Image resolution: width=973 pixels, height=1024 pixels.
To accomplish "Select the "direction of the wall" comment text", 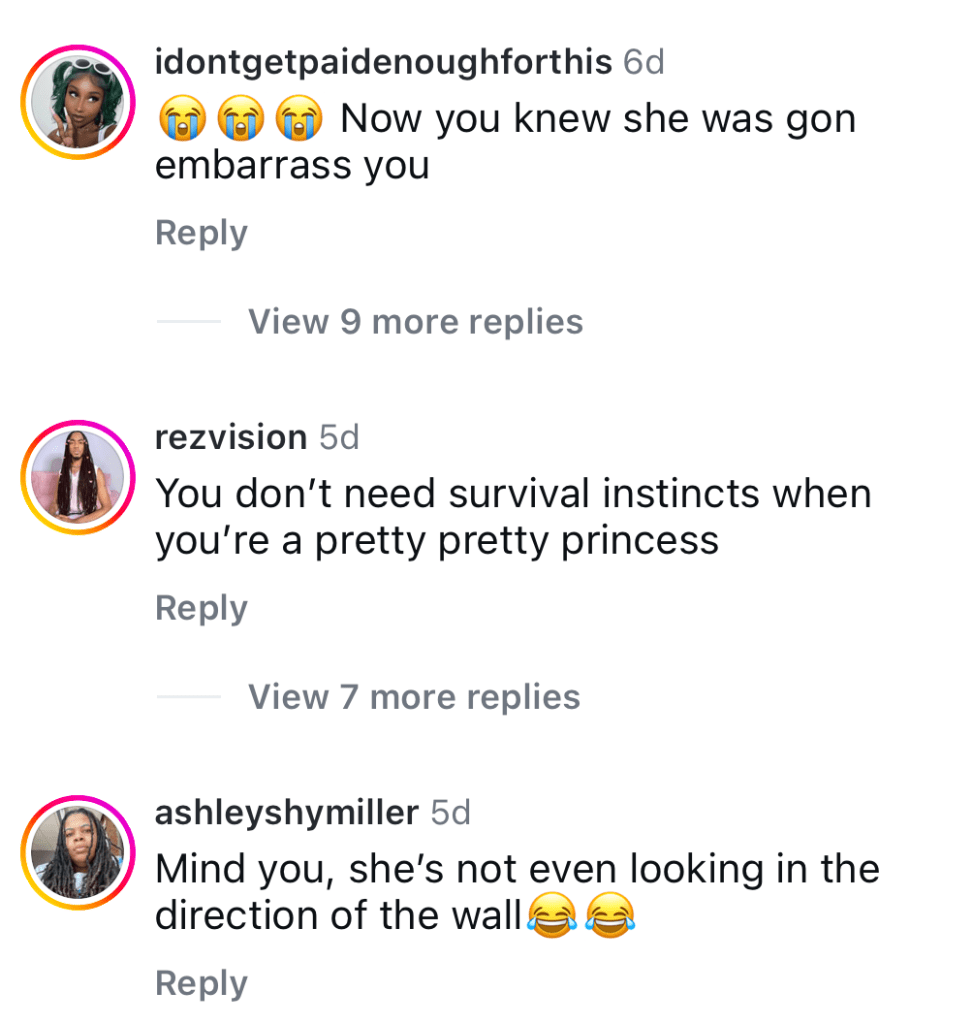I will 338,915.
